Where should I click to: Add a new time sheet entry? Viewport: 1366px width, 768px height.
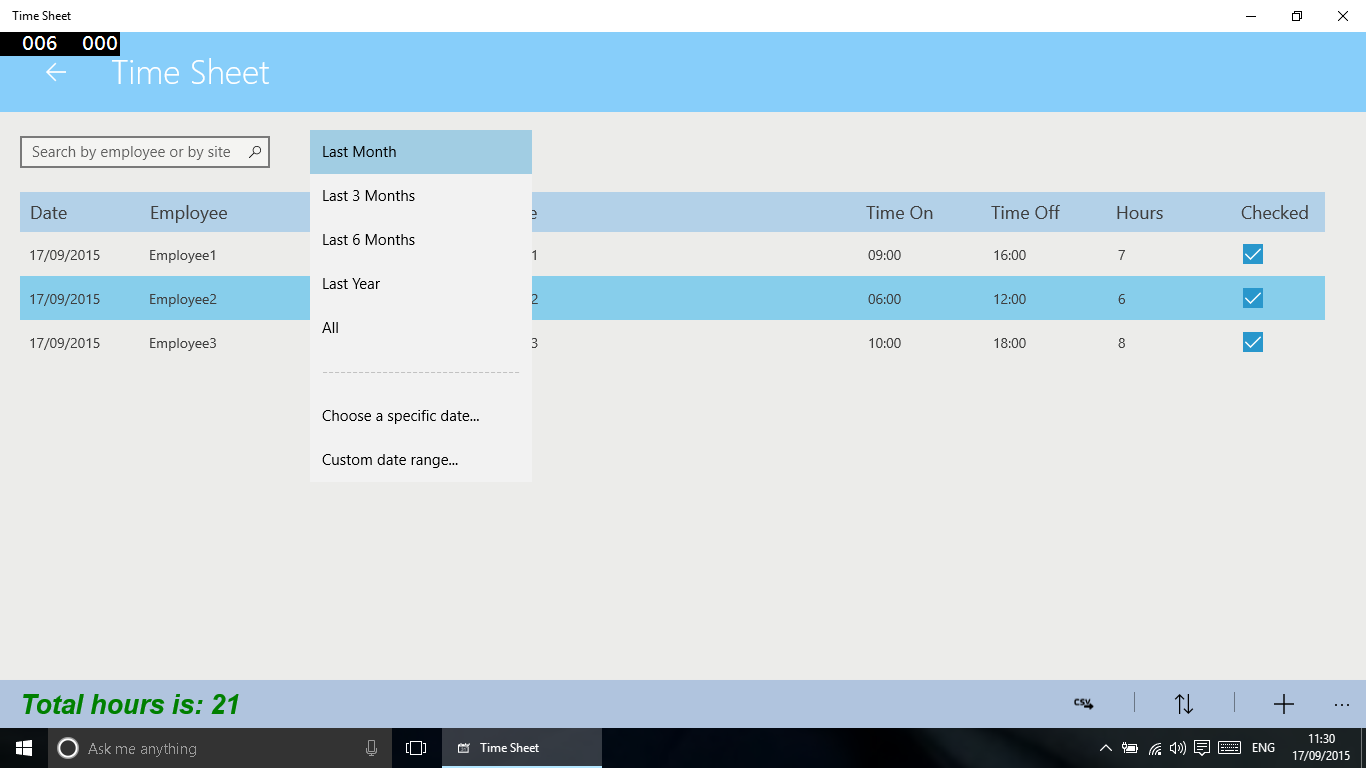pos(1284,704)
